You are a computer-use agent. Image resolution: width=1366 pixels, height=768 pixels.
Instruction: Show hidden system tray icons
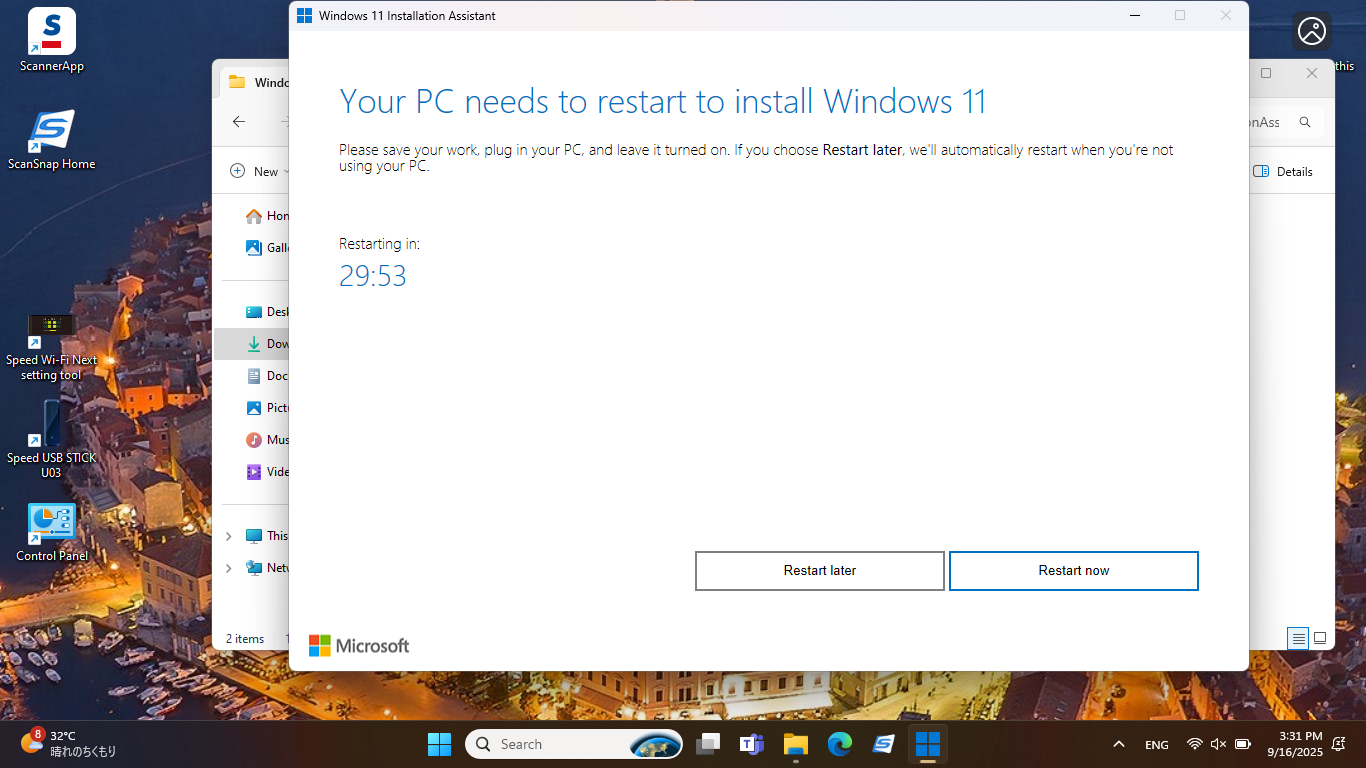(x=1119, y=744)
